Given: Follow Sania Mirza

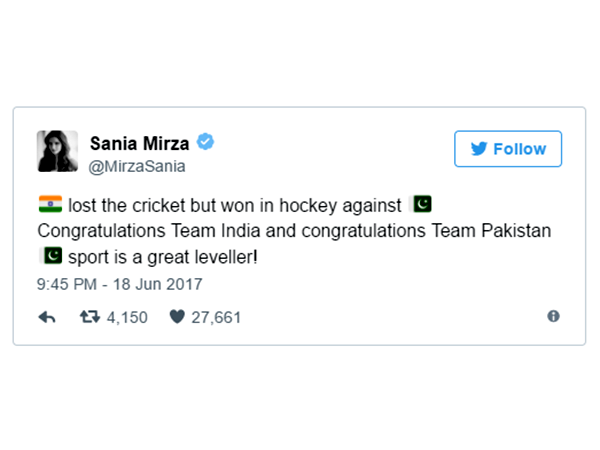Looking at the screenshot, I should click(508, 149).
